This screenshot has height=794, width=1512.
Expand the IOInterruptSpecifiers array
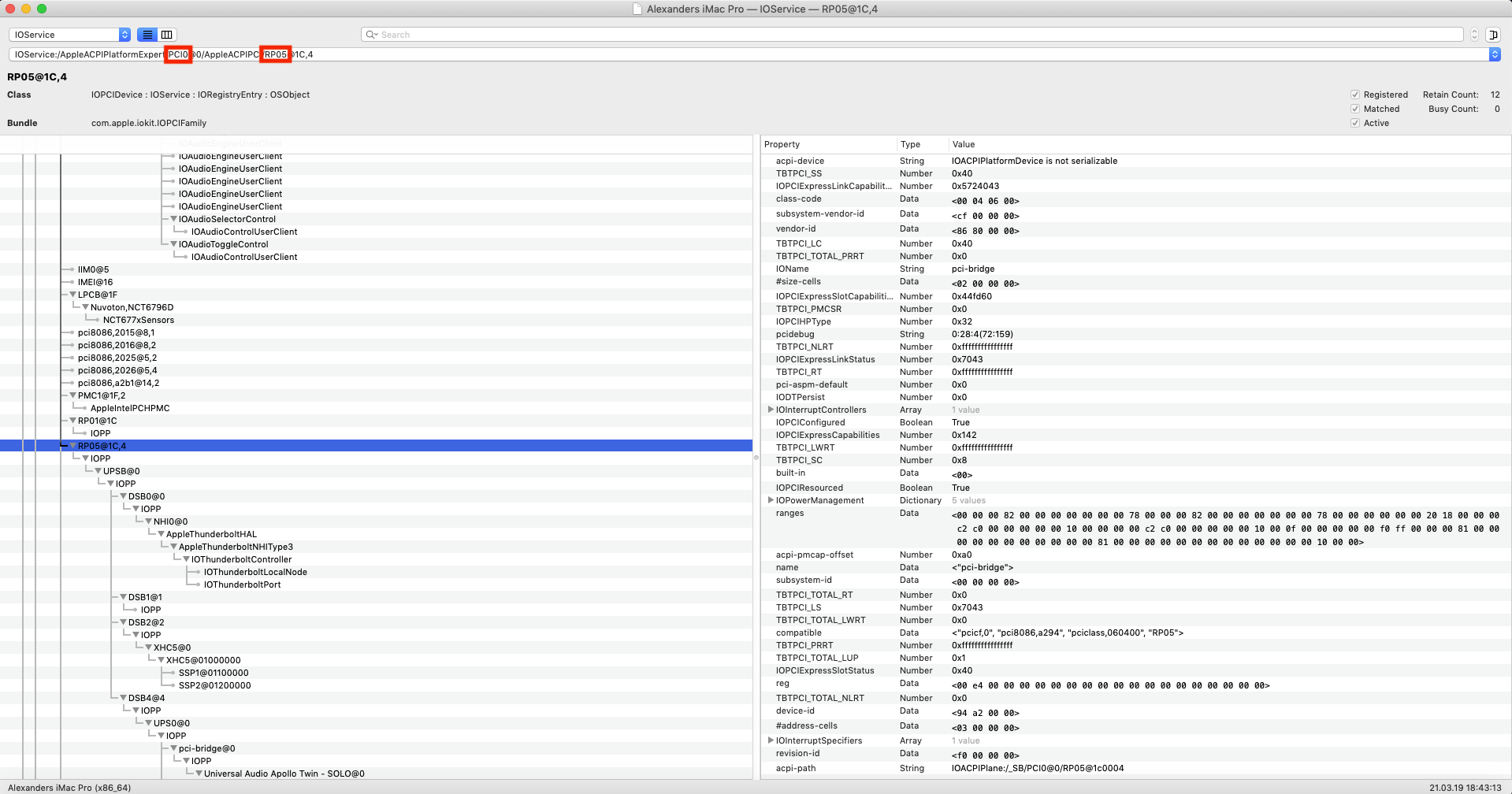coord(771,740)
